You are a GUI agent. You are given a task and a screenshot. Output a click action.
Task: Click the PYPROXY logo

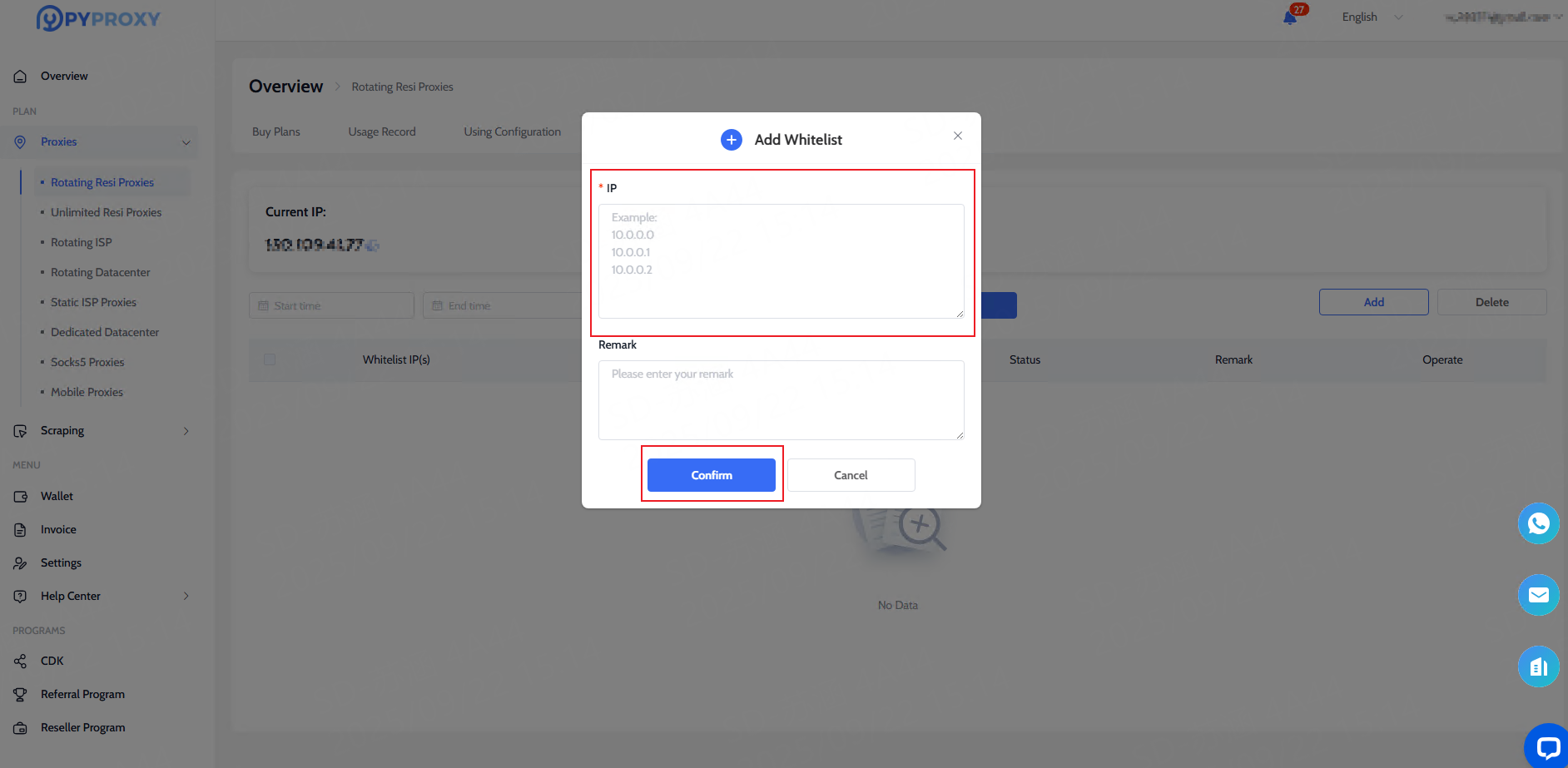click(x=98, y=18)
